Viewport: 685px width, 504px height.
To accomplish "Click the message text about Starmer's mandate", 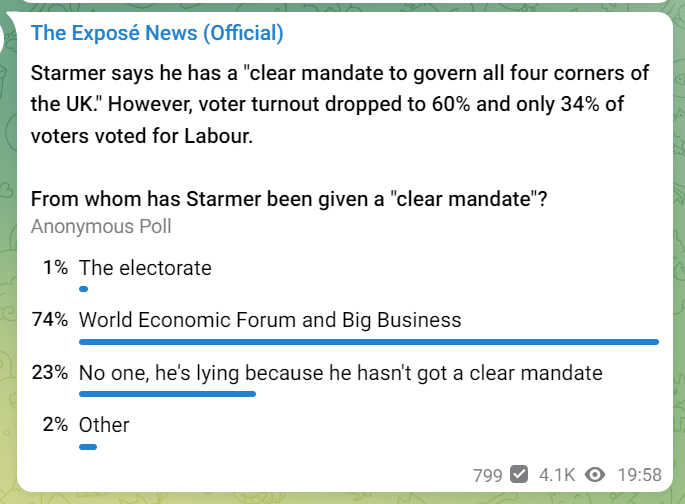I will click(x=340, y=104).
